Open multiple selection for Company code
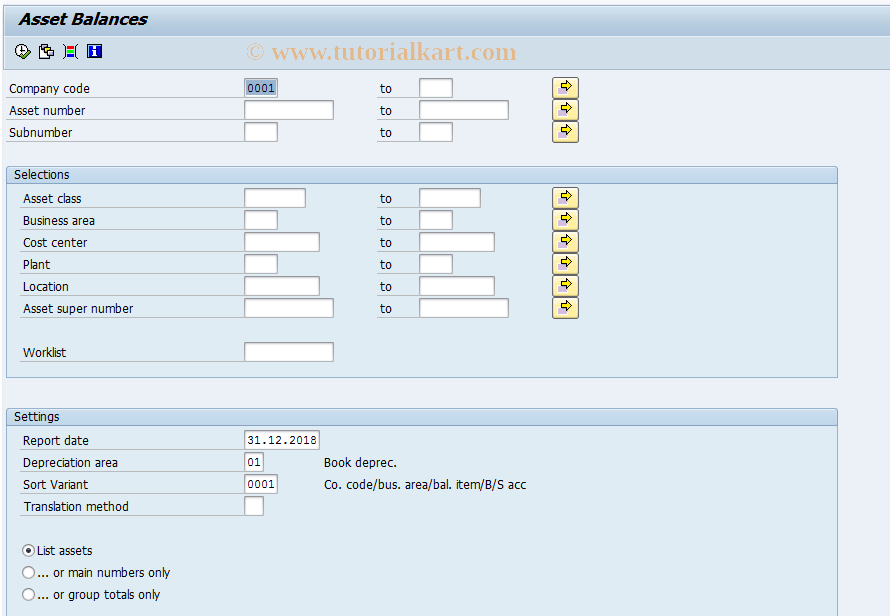This screenshot has width=890, height=616. (x=565, y=87)
